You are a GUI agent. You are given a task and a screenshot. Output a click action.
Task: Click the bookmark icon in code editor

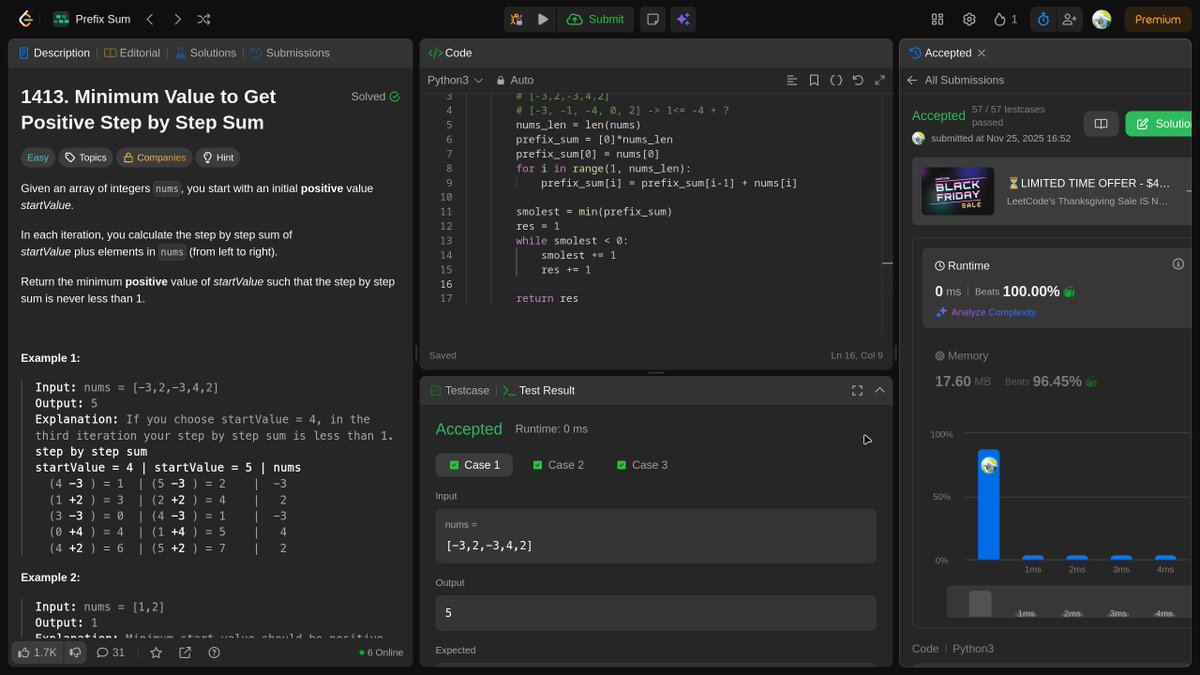coord(814,80)
